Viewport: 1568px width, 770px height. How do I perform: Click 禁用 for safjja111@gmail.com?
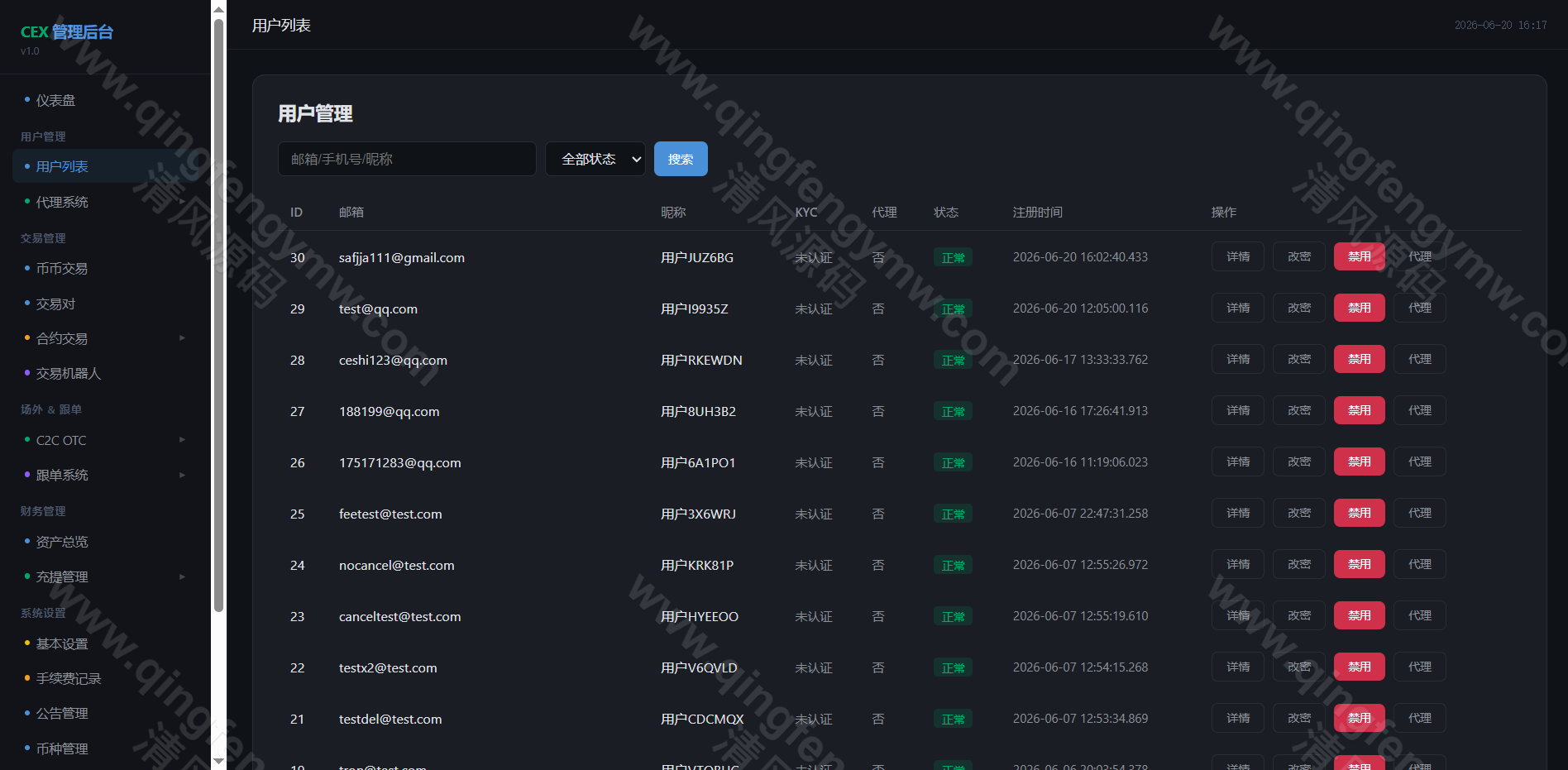tap(1360, 256)
